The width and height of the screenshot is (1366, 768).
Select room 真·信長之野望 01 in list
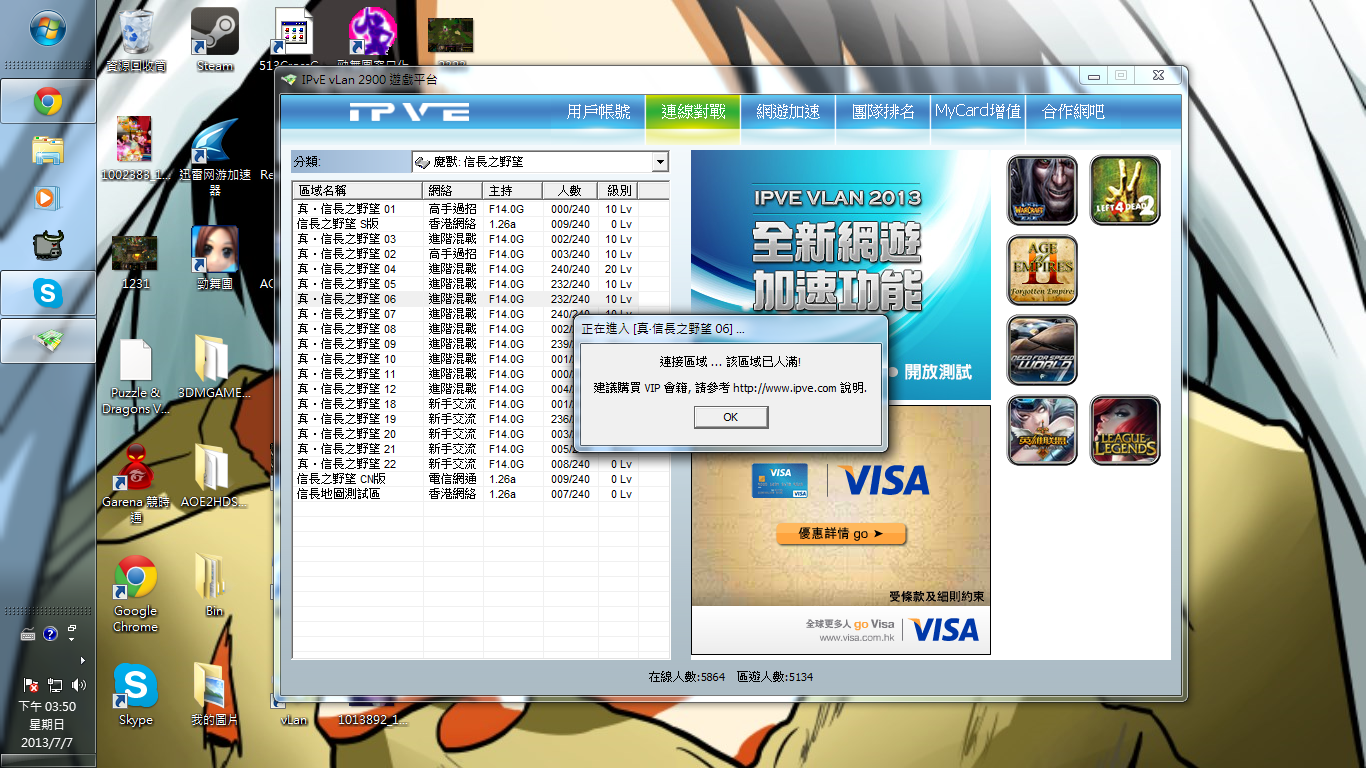click(x=347, y=209)
